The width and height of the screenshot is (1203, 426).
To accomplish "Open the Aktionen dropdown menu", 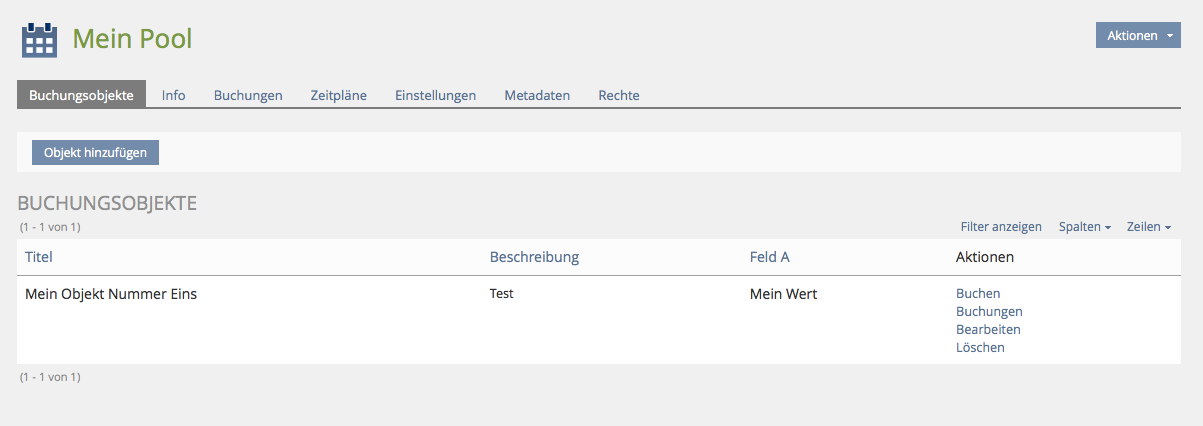I will pos(1138,35).
